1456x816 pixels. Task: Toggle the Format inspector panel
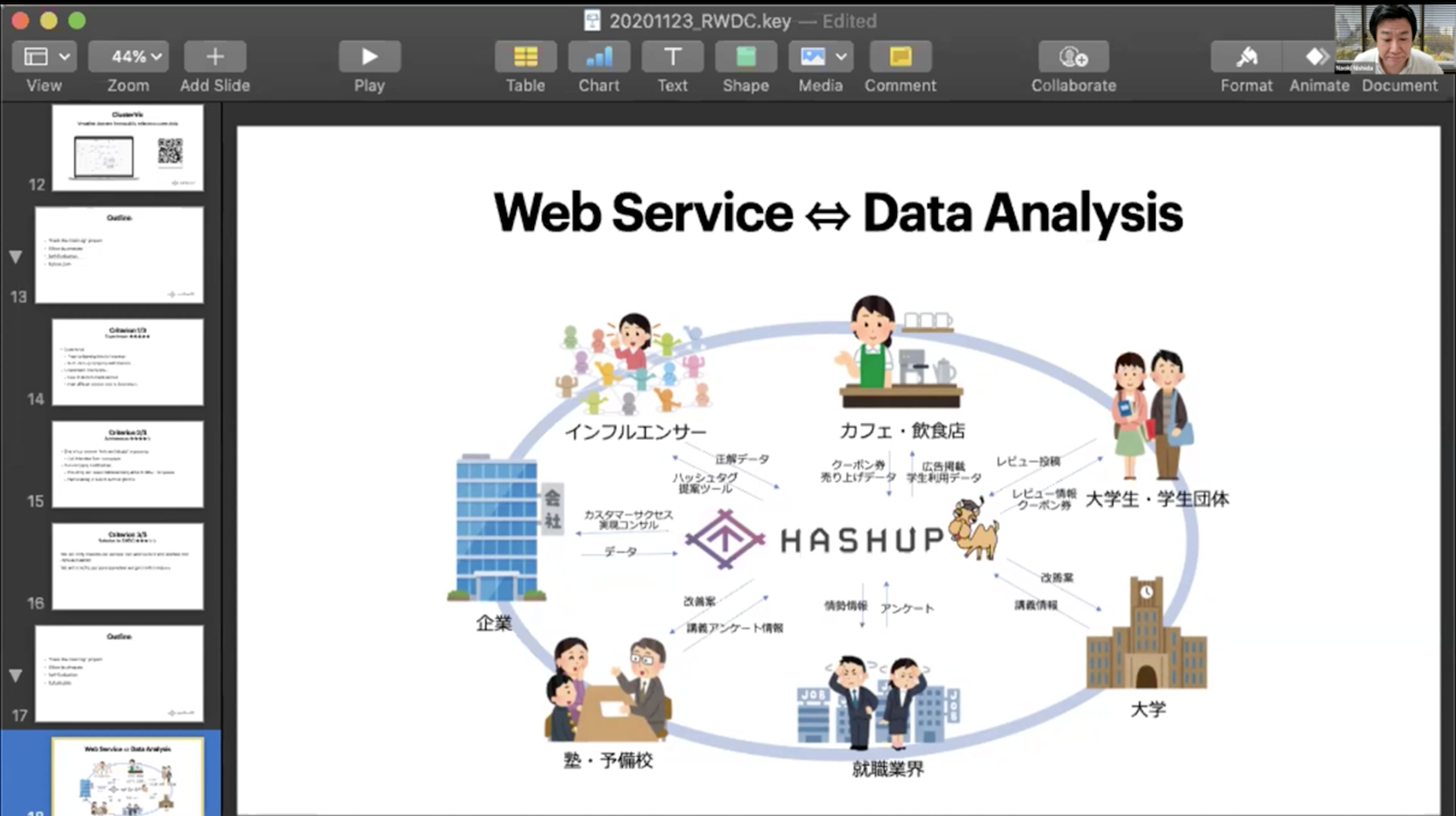tap(1246, 57)
